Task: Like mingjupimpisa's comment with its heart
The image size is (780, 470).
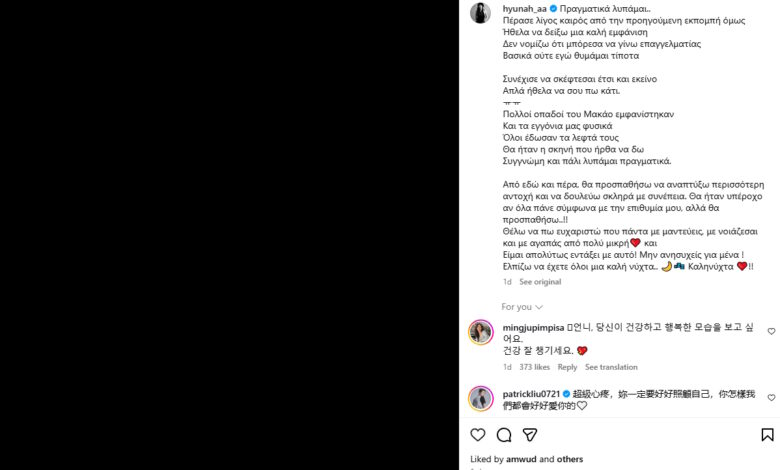Action: [x=771, y=331]
